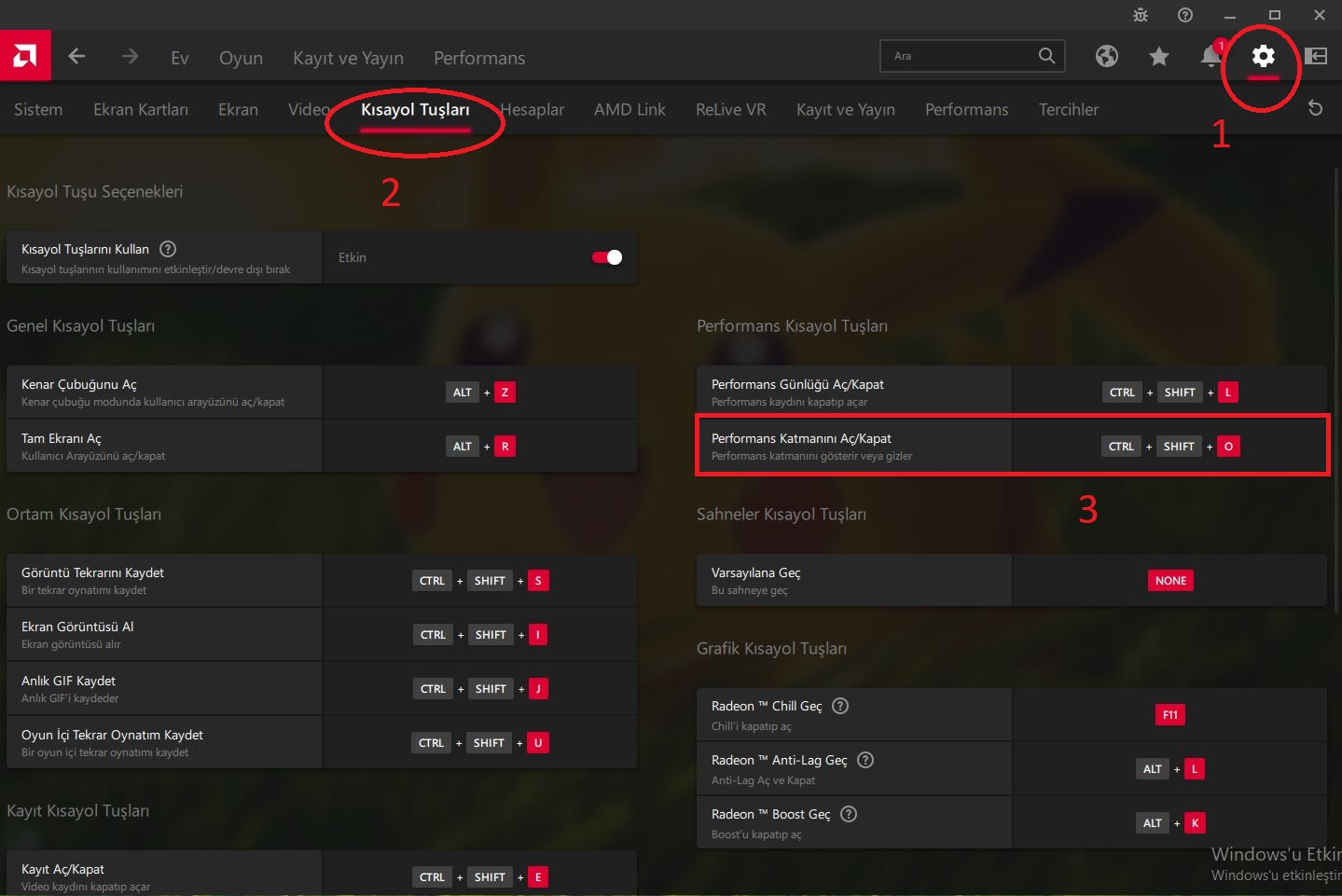Open Kayıt ve Yayın in top navigation
This screenshot has height=896, width=1342.
(348, 58)
